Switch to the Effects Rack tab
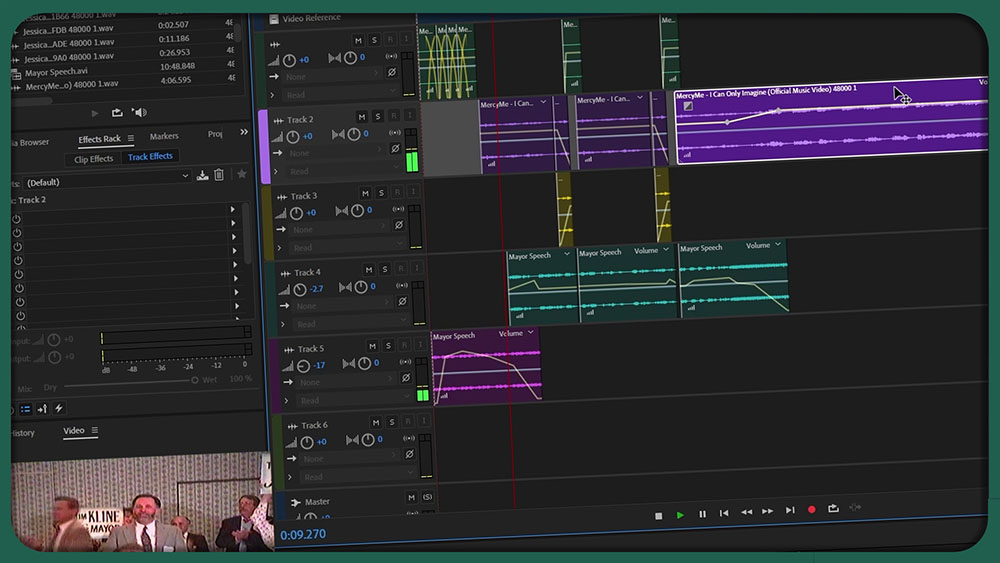The height and width of the screenshot is (563, 1000). 99,139
